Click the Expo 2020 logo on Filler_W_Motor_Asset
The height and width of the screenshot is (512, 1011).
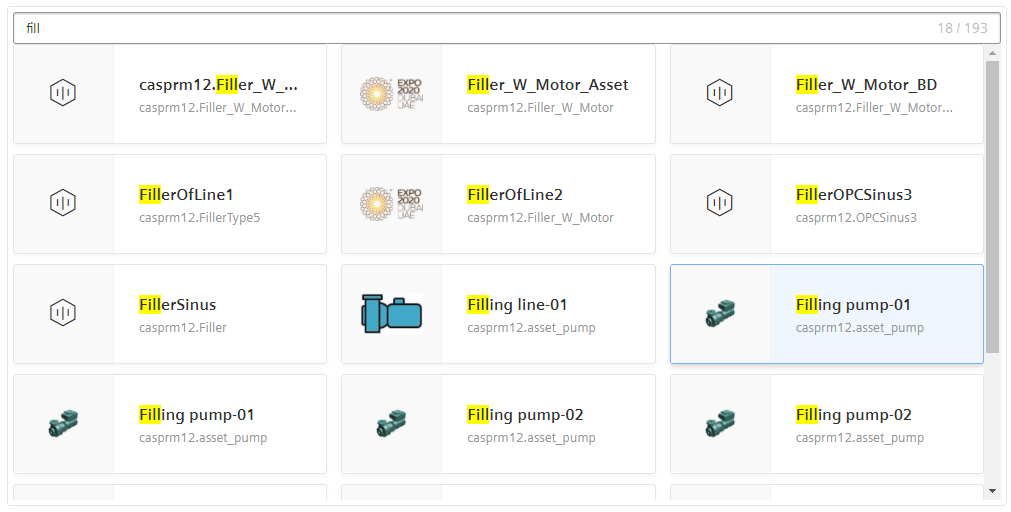coord(391,94)
